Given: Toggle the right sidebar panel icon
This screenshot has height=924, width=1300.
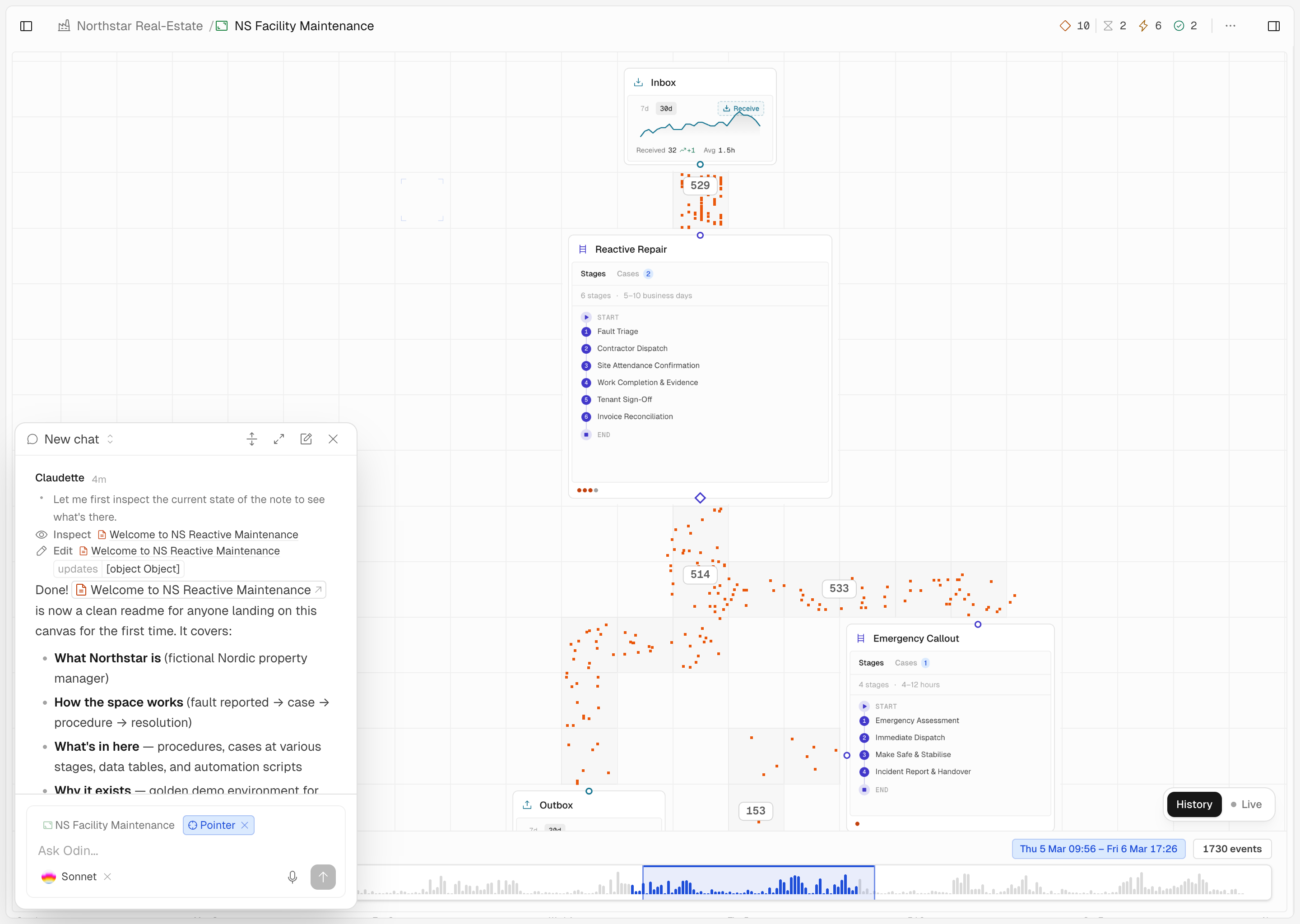Looking at the screenshot, I should [x=1274, y=26].
